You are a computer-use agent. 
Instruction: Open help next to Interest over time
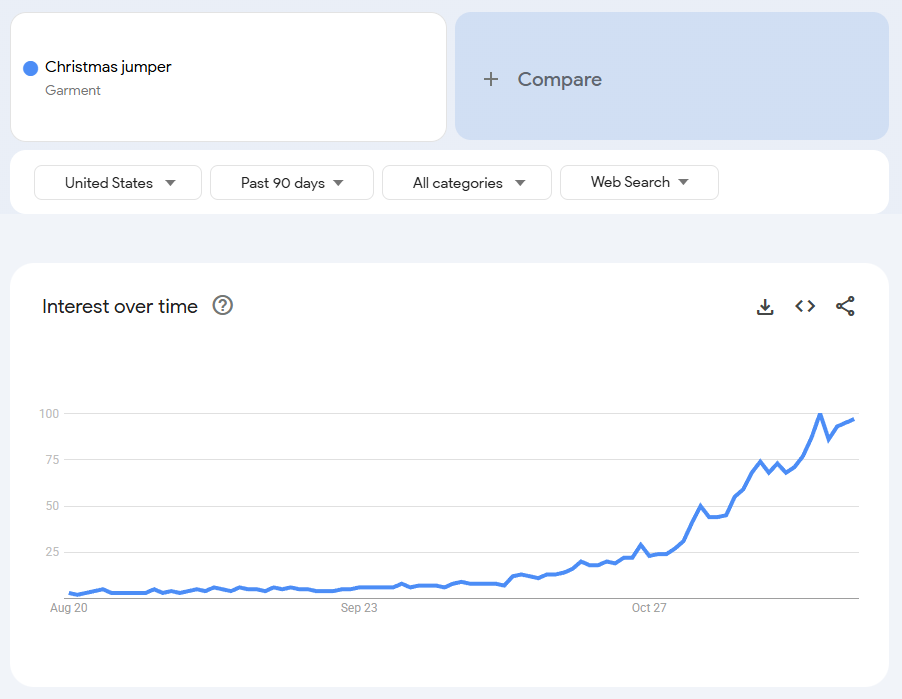click(x=223, y=306)
